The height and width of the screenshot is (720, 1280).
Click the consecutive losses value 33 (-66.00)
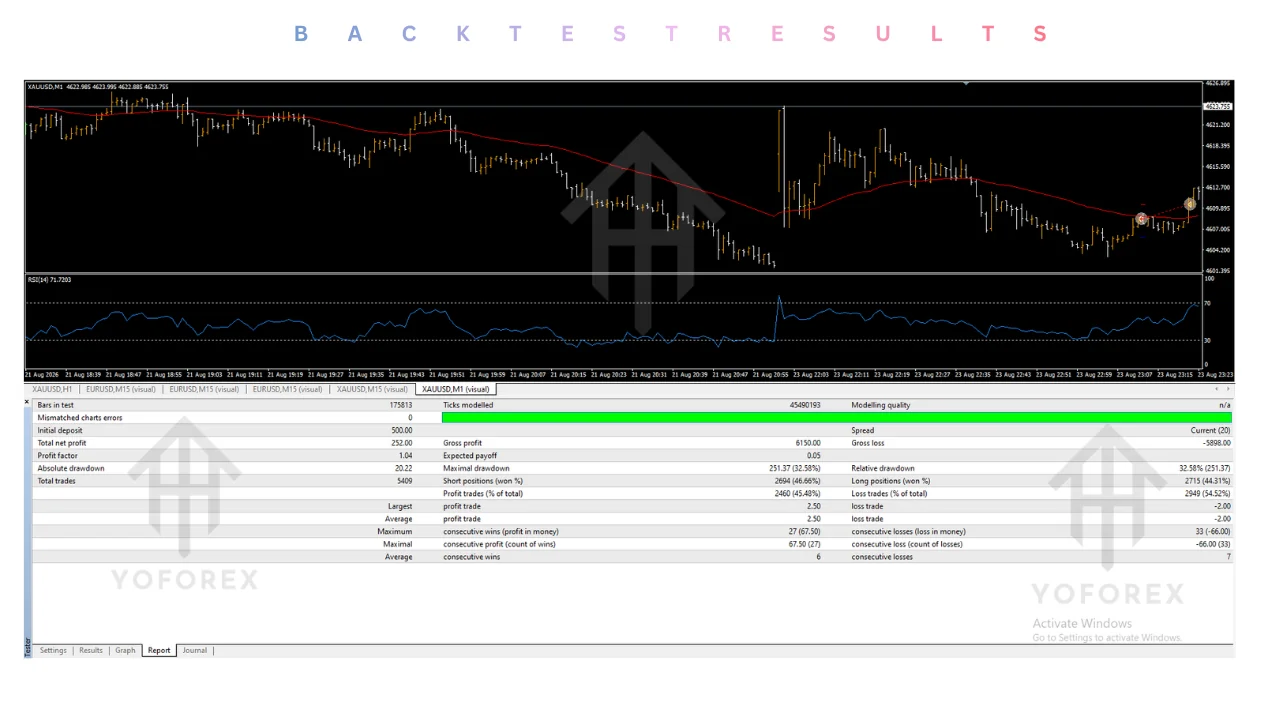point(1213,531)
